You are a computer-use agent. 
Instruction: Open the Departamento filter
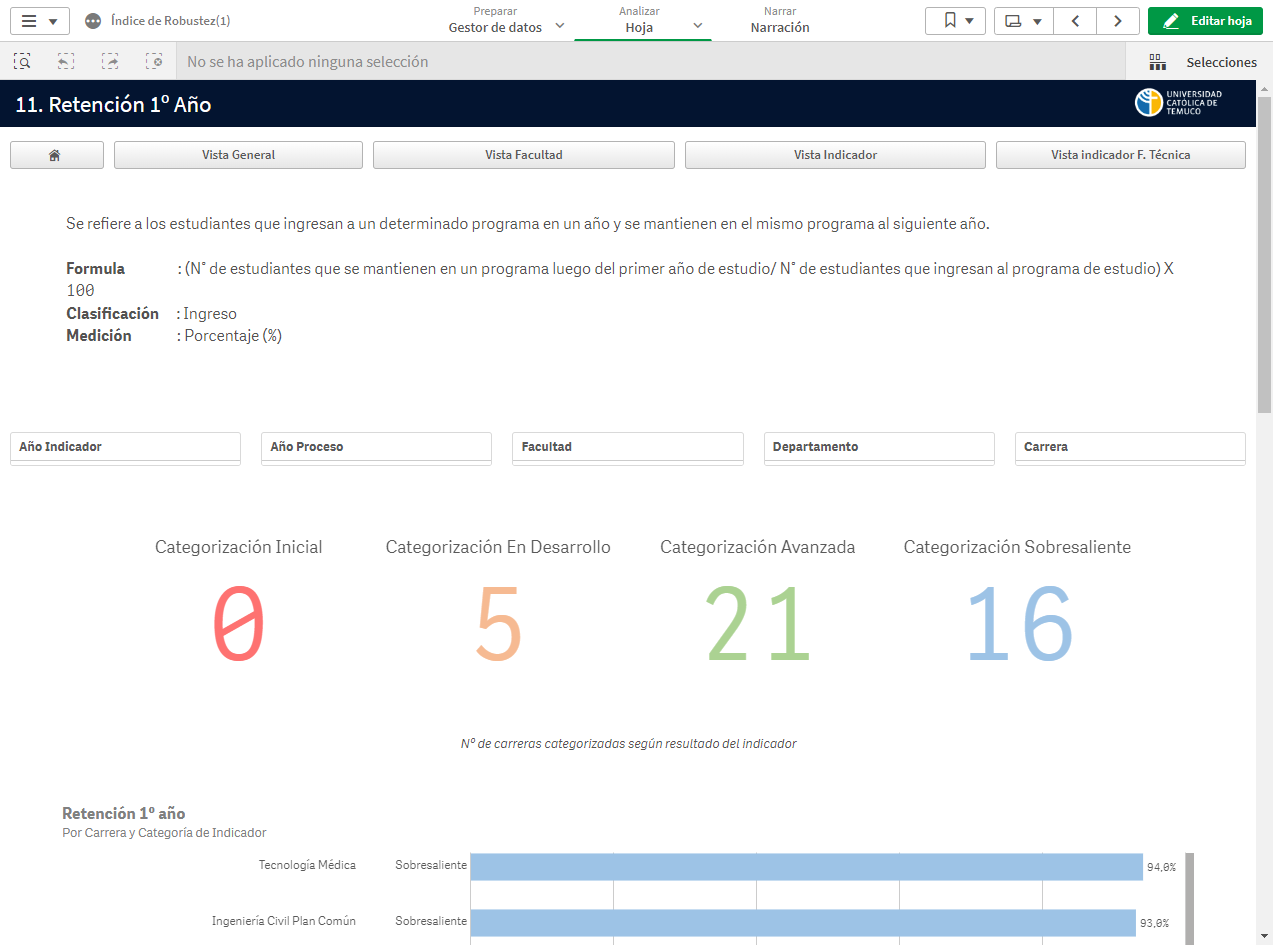click(879, 448)
